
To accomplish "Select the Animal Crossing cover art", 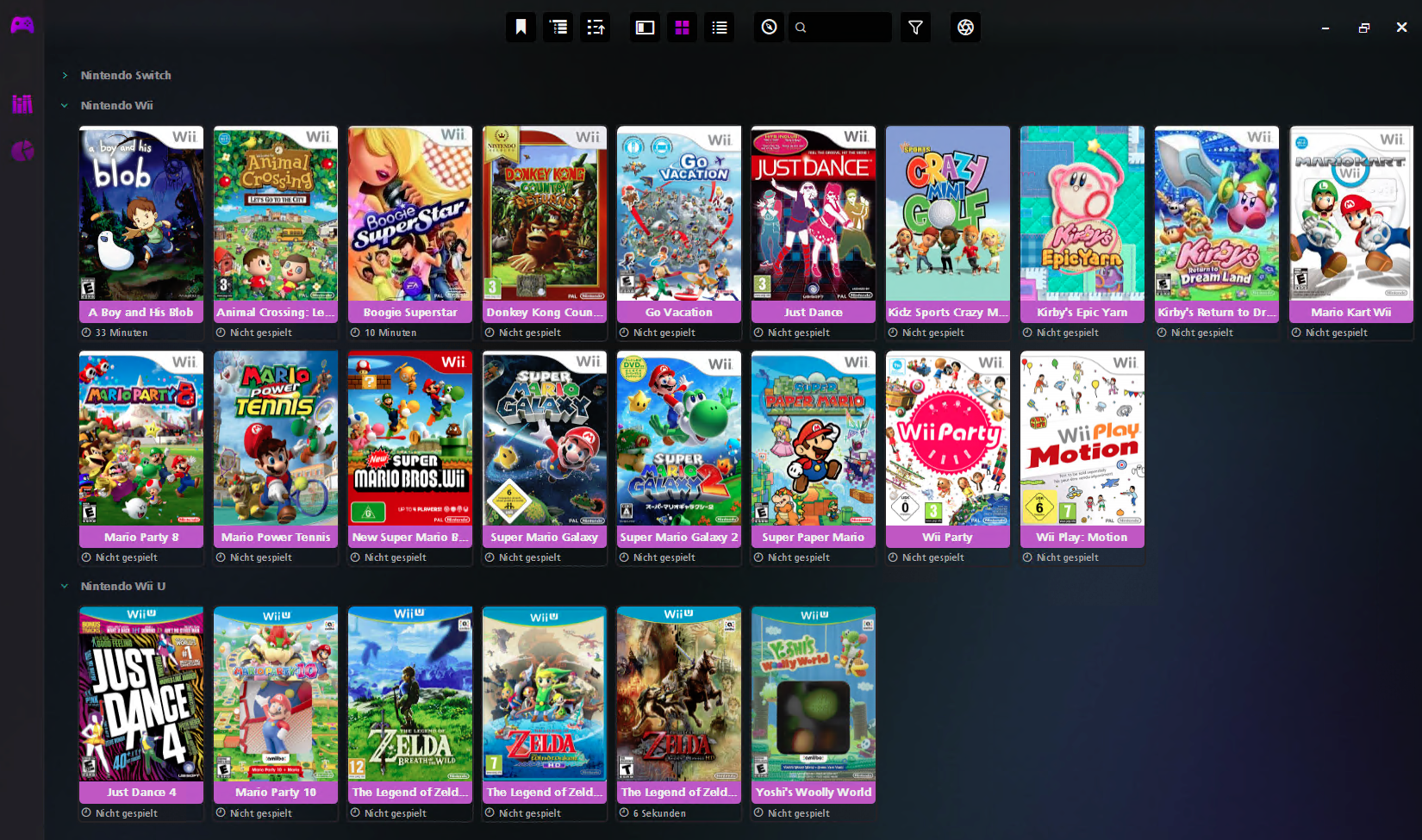I will click(x=276, y=214).
